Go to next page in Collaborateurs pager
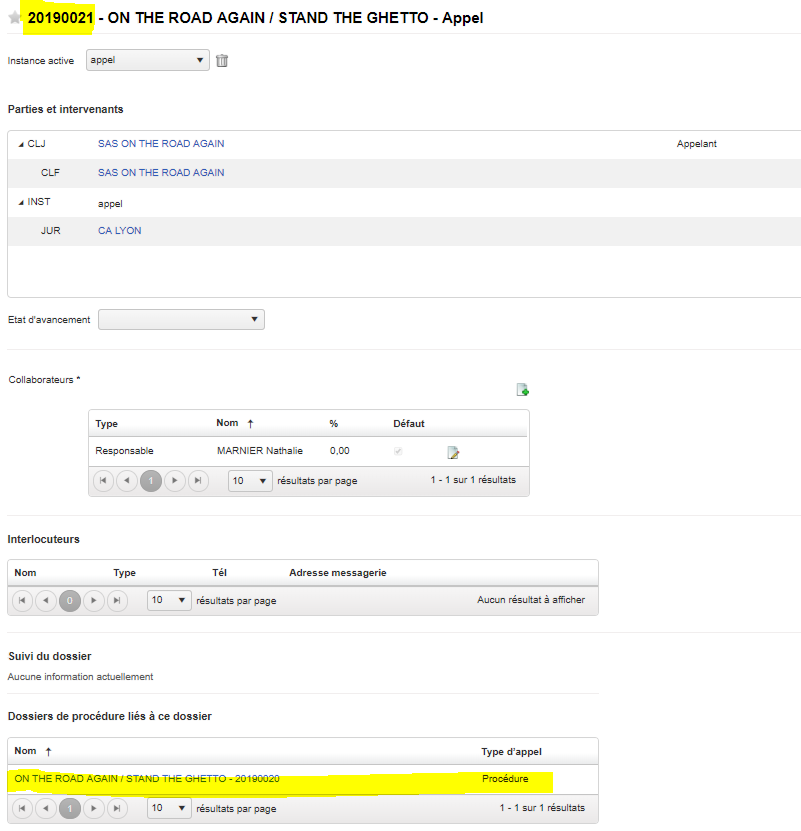The height and width of the screenshot is (831, 801). tap(174, 481)
